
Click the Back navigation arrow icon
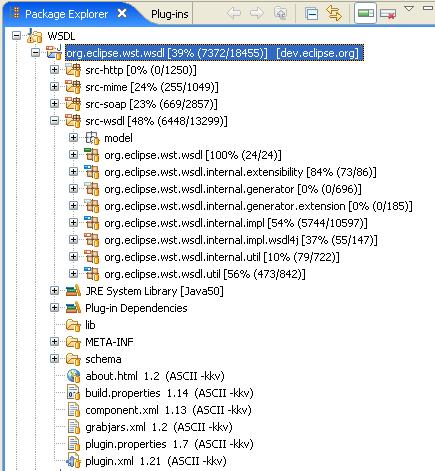(234, 13)
